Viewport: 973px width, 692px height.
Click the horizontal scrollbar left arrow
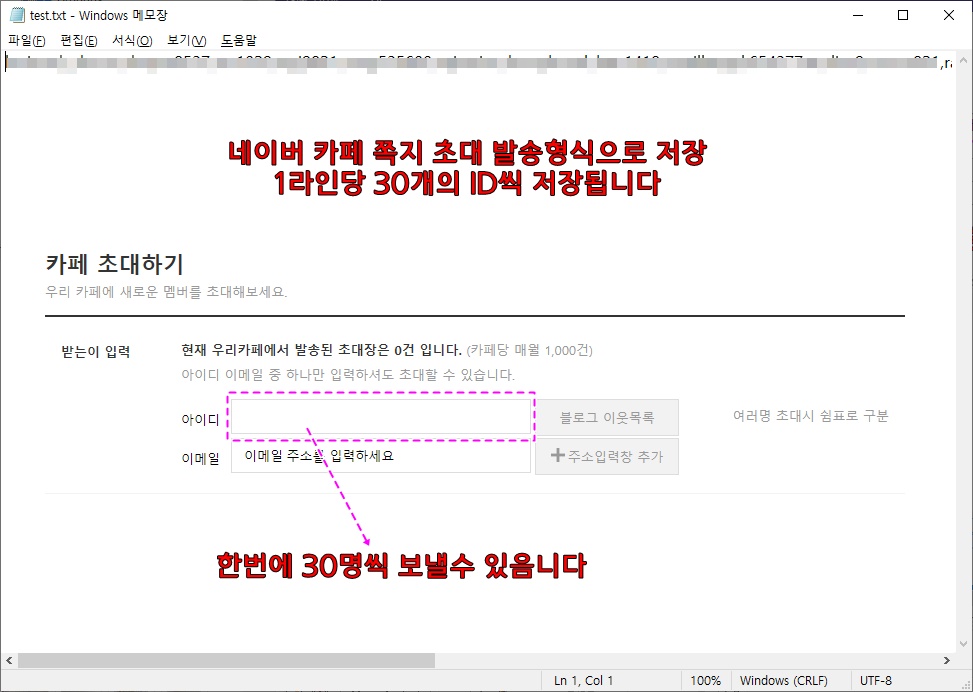9,660
